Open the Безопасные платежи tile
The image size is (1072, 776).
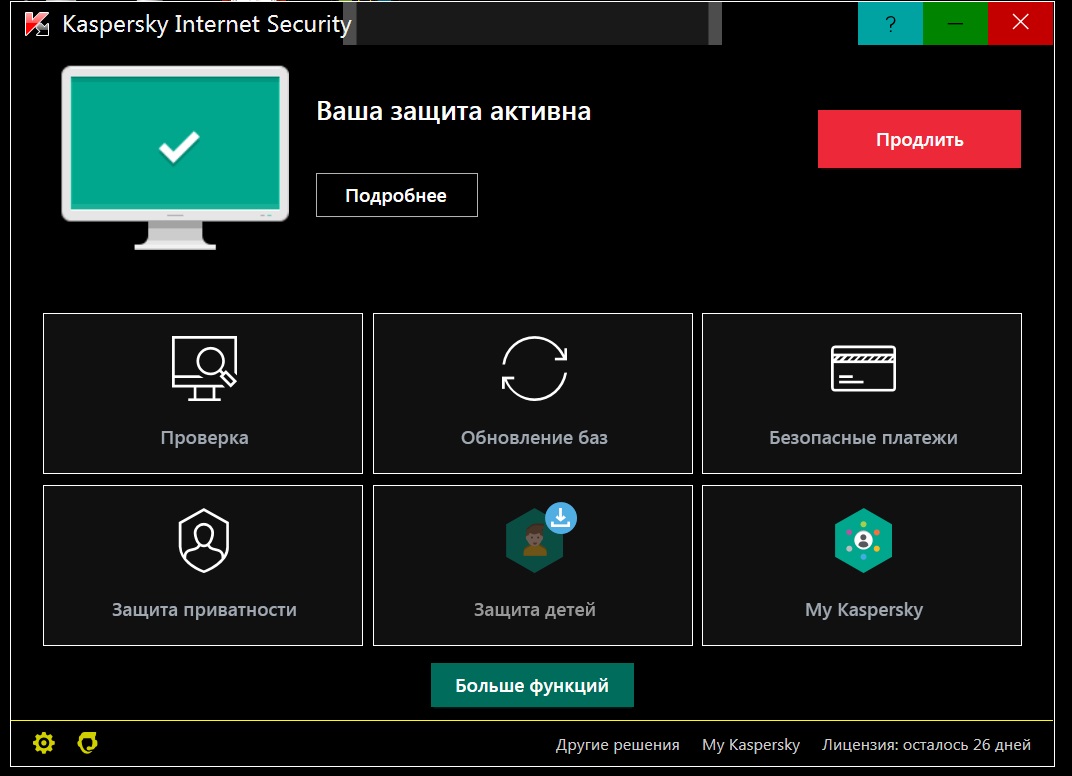862,393
